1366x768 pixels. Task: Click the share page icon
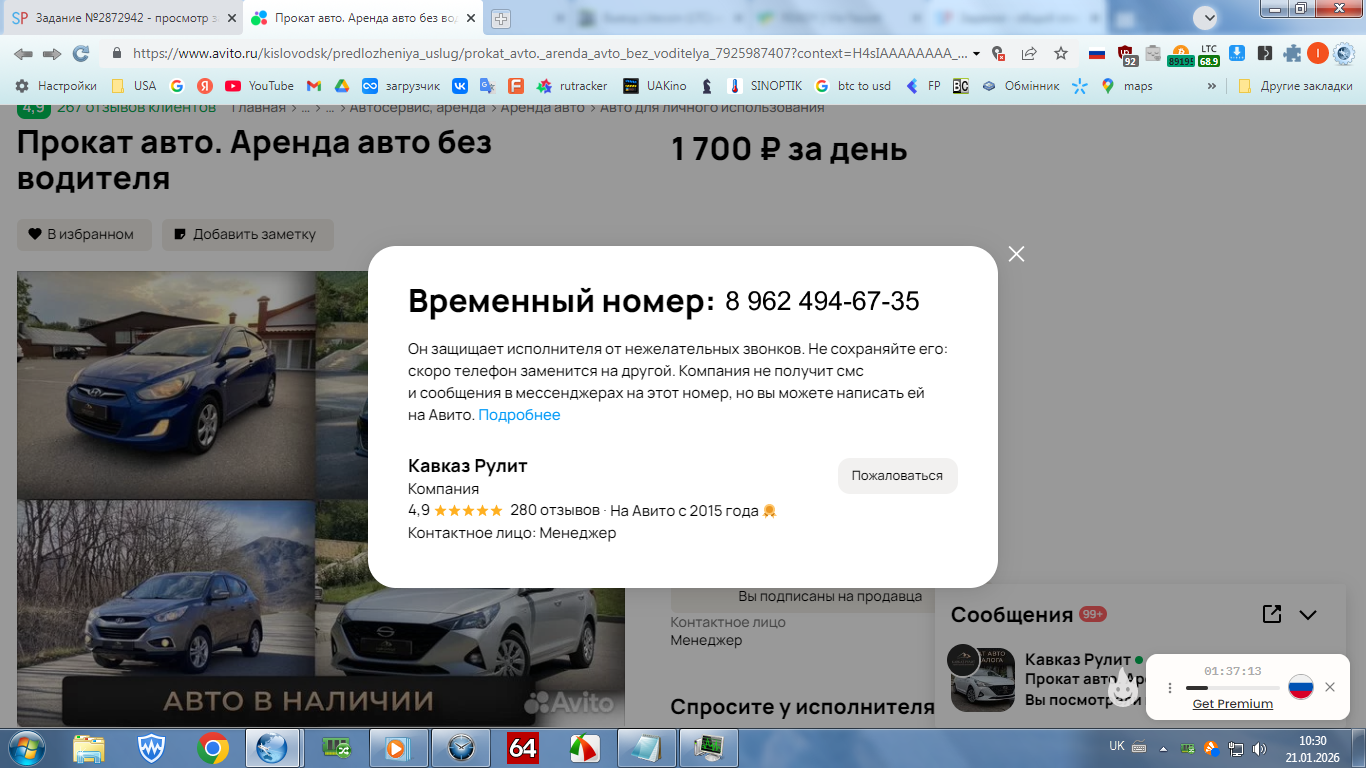point(1029,53)
